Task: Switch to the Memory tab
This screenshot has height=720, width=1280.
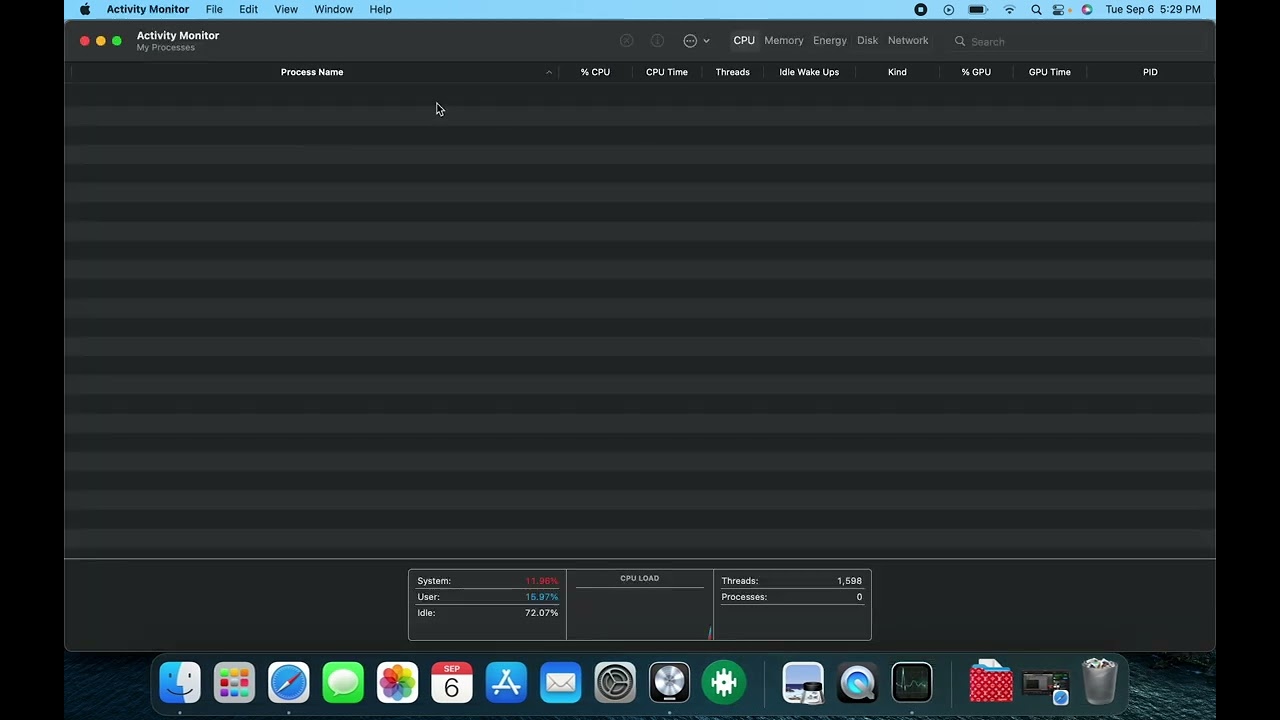Action: click(x=784, y=41)
